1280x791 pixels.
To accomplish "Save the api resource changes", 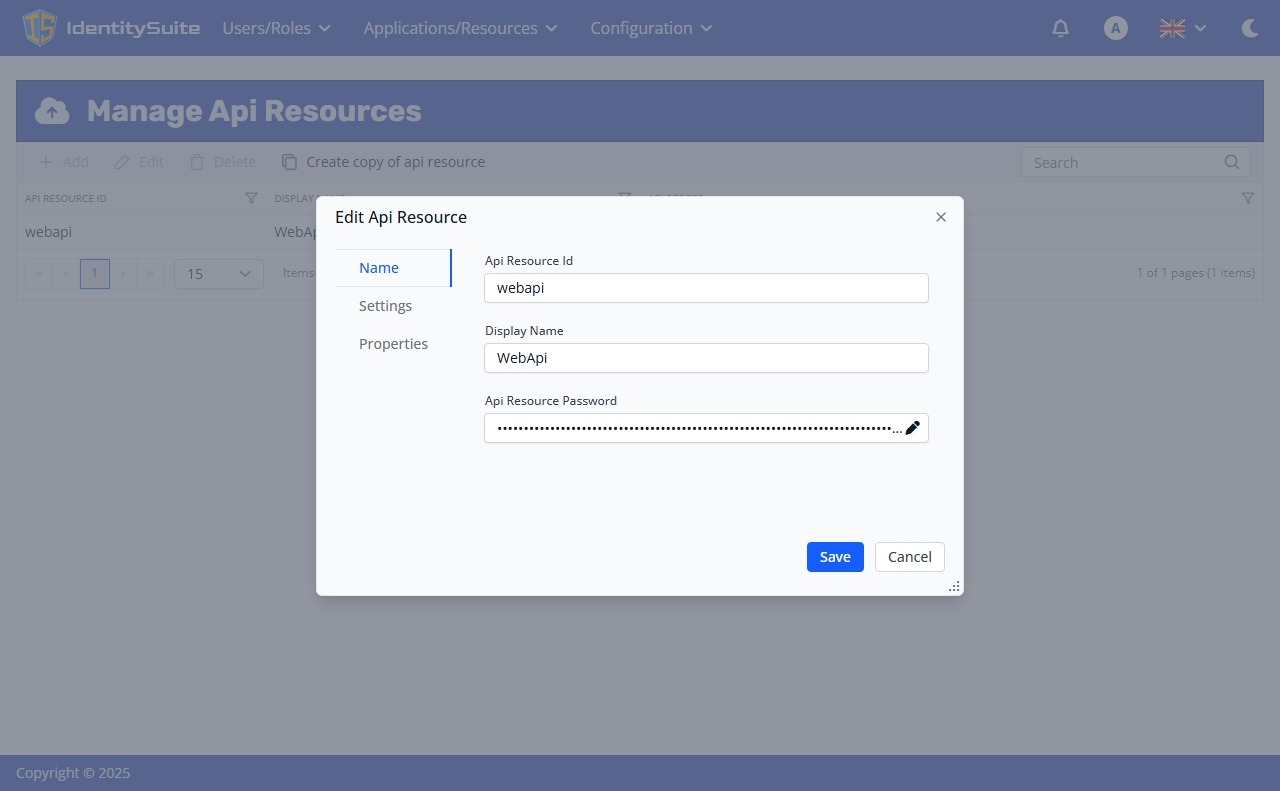I will tap(835, 556).
